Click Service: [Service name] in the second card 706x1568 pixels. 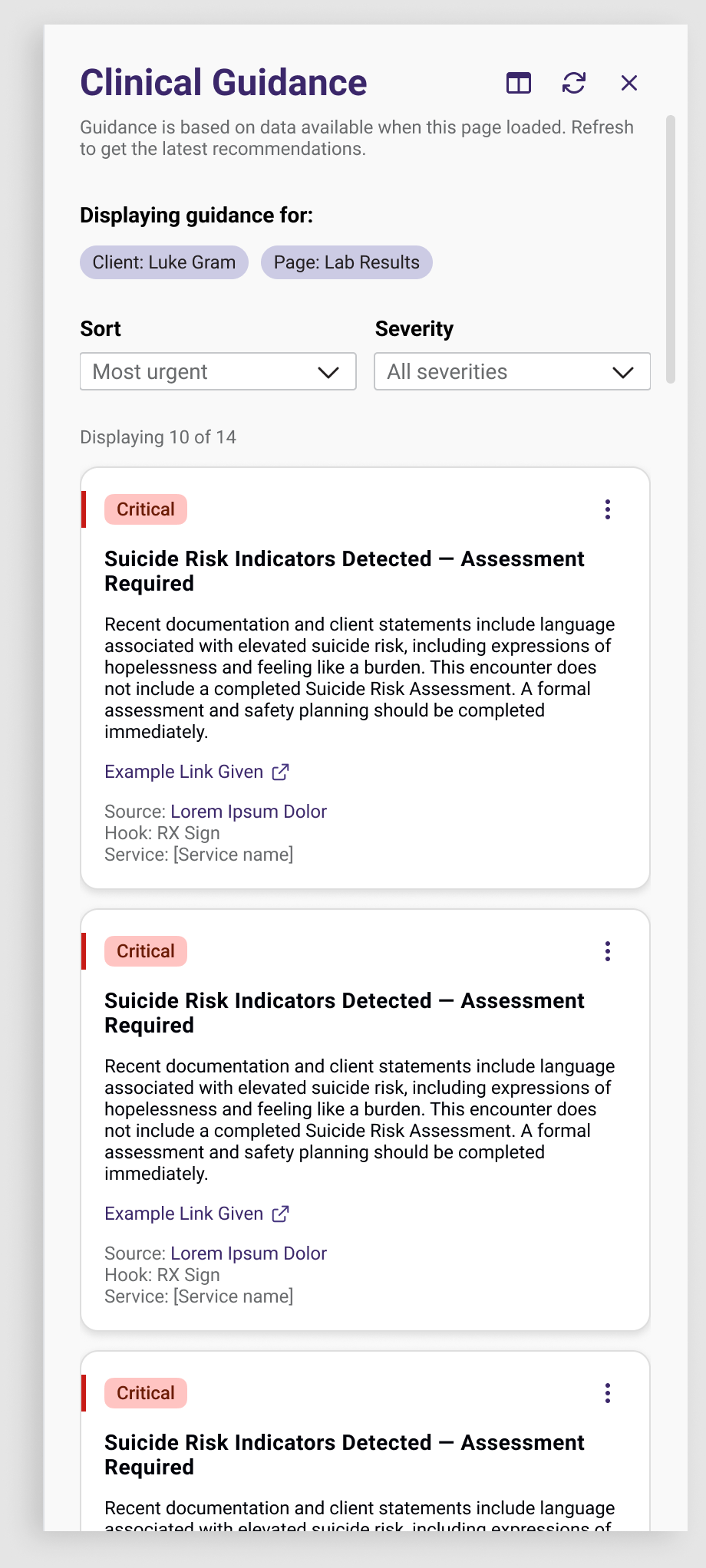pos(199,1296)
